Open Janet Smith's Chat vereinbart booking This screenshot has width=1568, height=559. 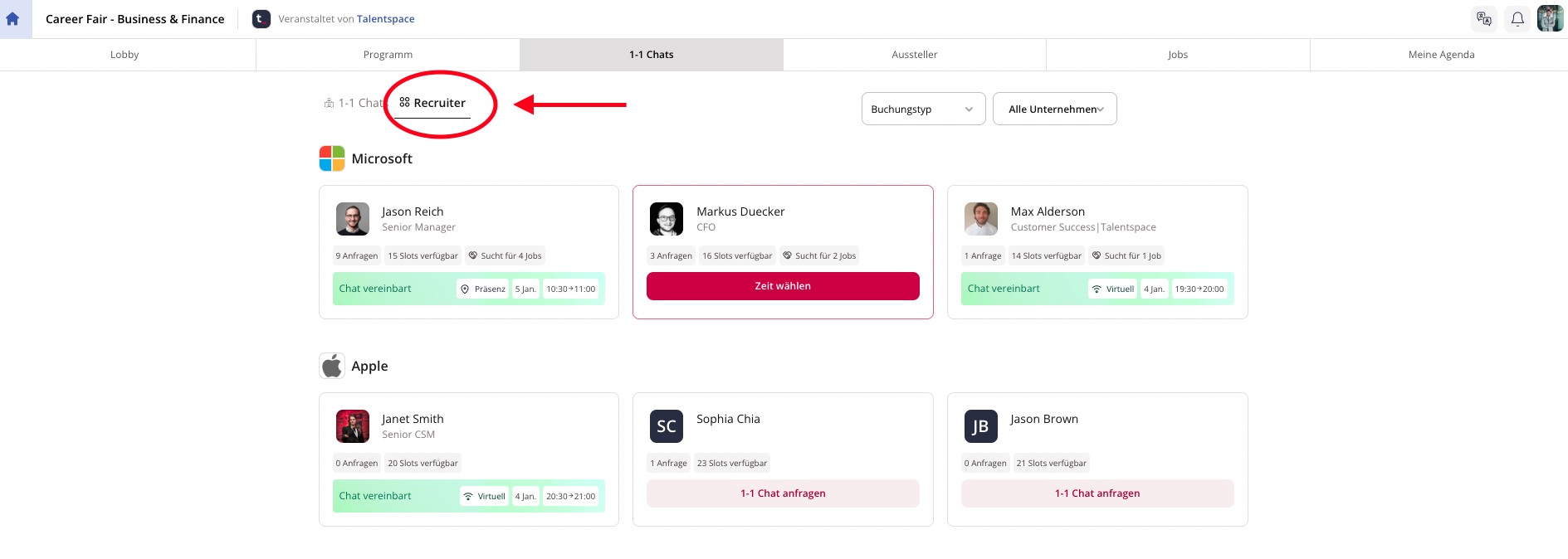[x=469, y=496]
